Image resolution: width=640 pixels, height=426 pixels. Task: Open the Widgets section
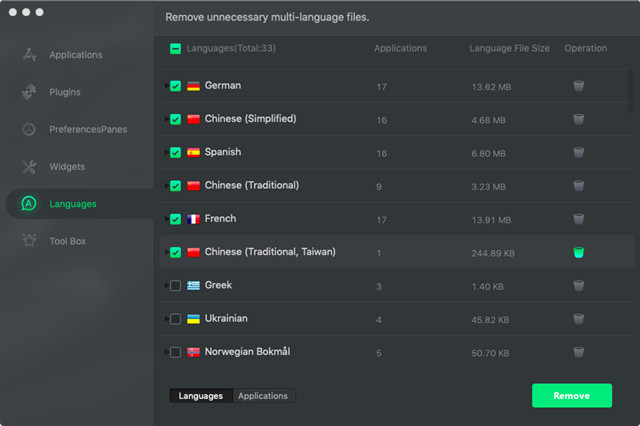[67, 166]
